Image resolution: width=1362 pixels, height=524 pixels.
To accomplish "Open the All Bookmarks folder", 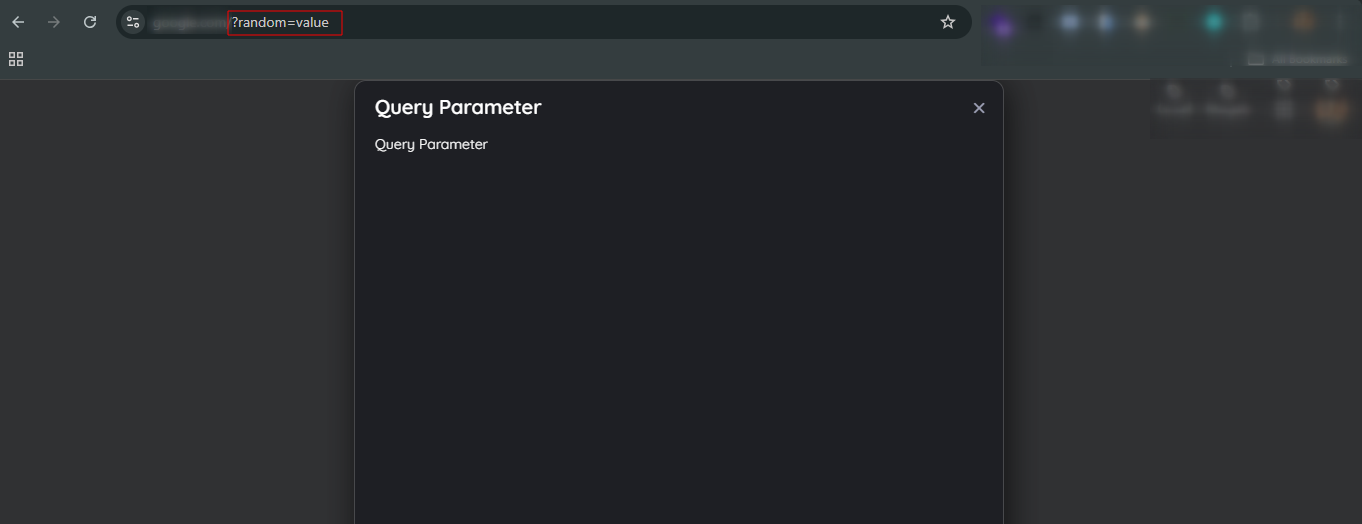I will click(x=1297, y=59).
